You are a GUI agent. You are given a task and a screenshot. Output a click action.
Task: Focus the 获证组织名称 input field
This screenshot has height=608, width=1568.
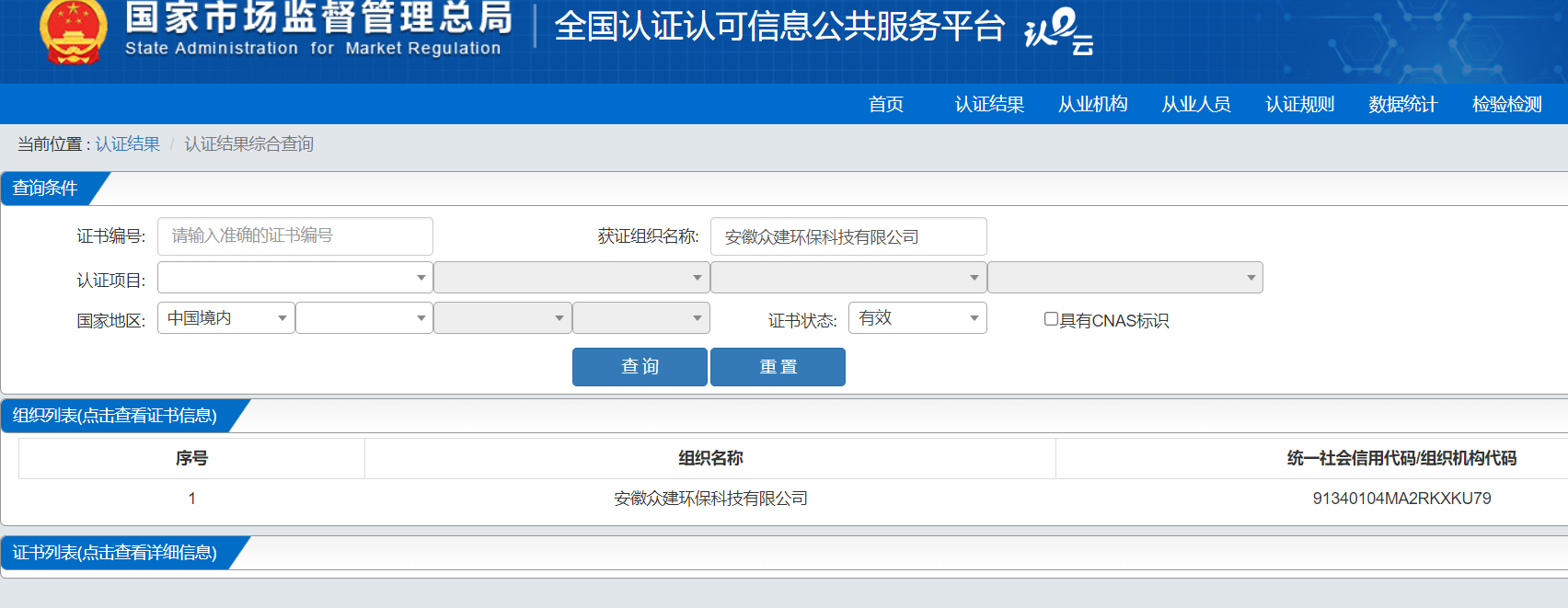click(x=848, y=236)
